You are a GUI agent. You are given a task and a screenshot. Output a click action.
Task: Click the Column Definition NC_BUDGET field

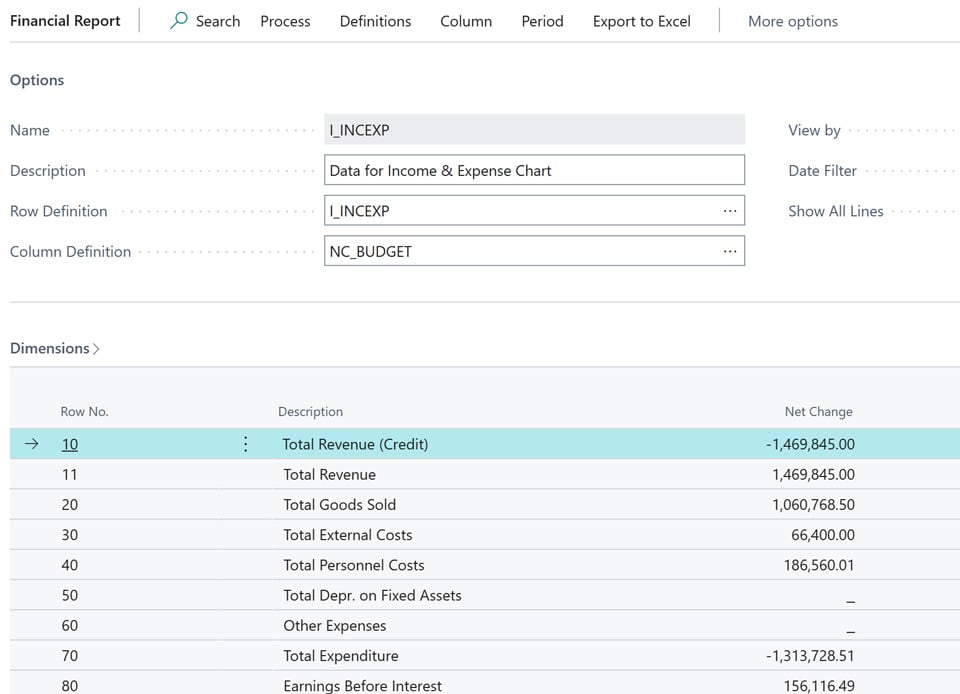click(x=534, y=251)
